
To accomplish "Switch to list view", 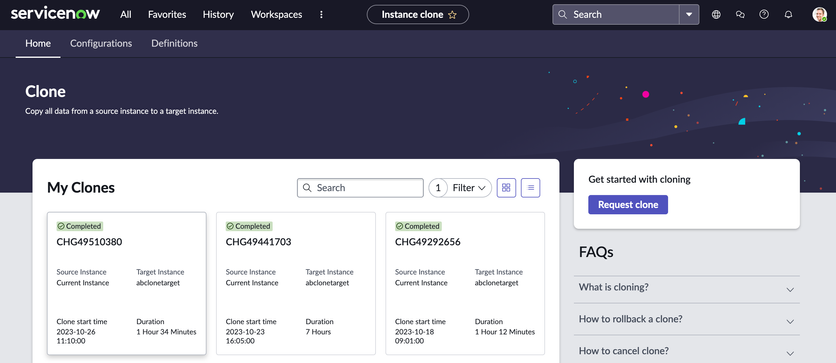I will tap(530, 188).
